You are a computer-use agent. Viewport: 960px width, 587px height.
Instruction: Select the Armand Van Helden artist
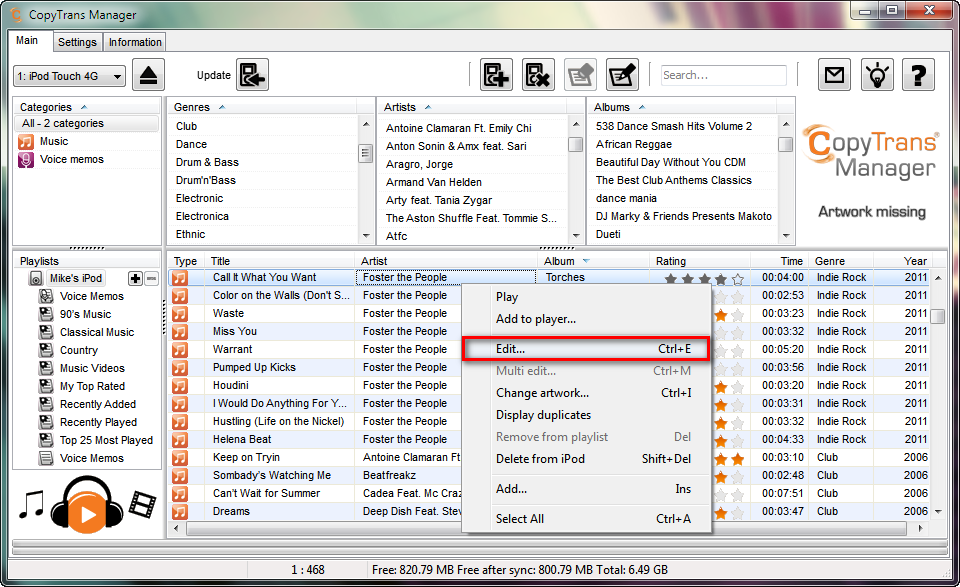pos(433,182)
